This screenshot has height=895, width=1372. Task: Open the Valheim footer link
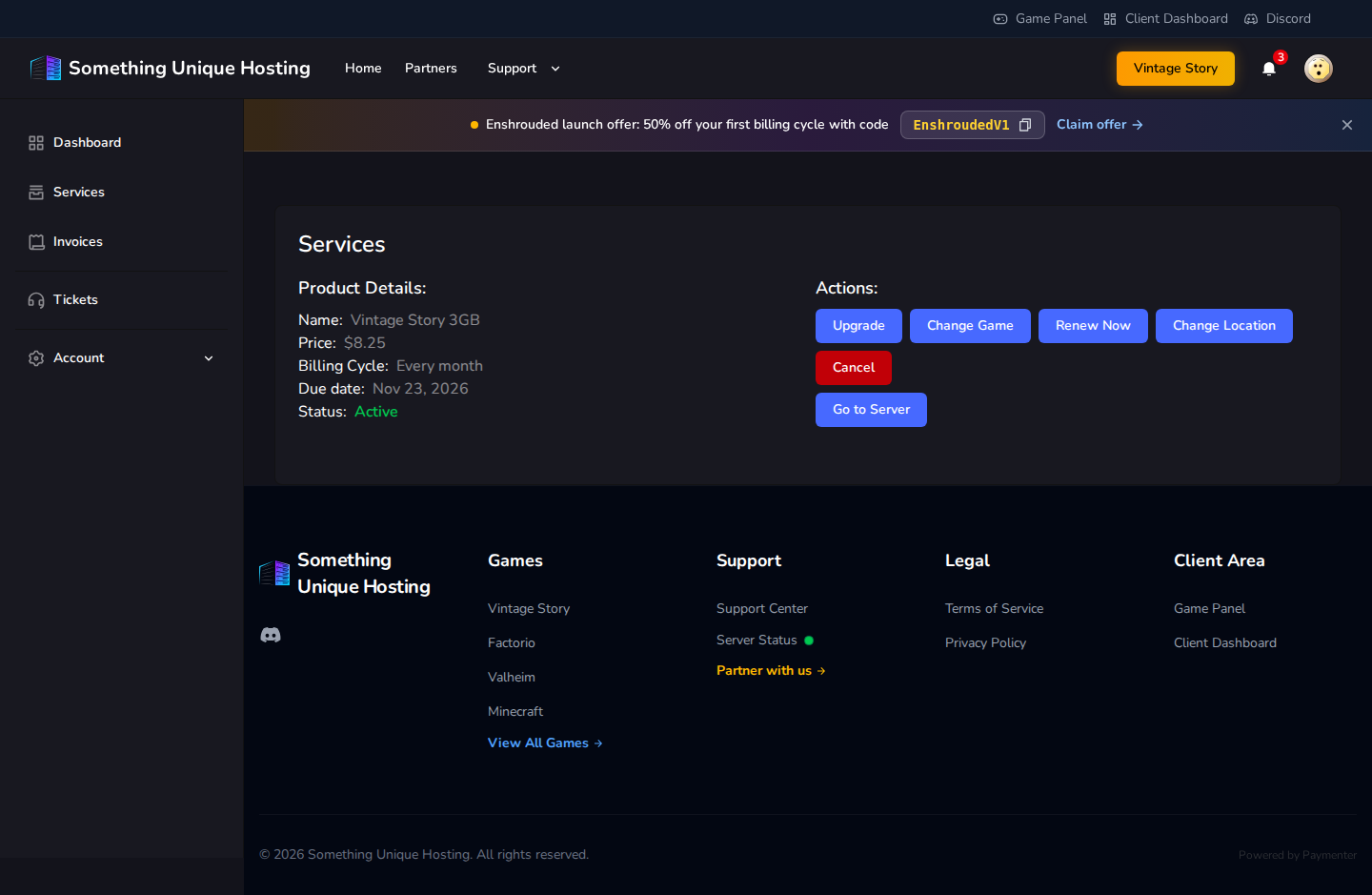pos(512,678)
